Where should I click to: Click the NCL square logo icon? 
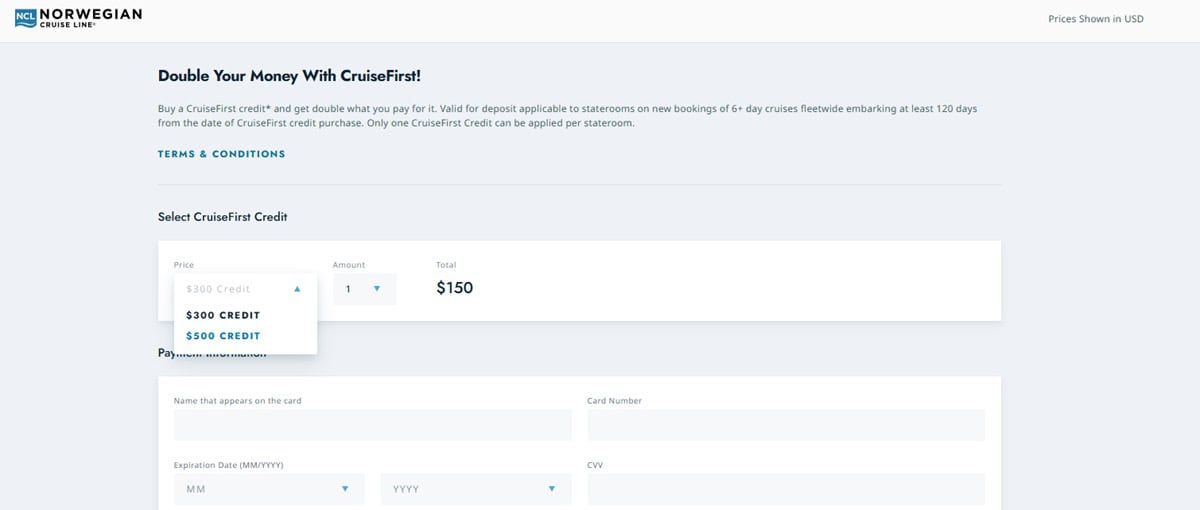pos(25,18)
